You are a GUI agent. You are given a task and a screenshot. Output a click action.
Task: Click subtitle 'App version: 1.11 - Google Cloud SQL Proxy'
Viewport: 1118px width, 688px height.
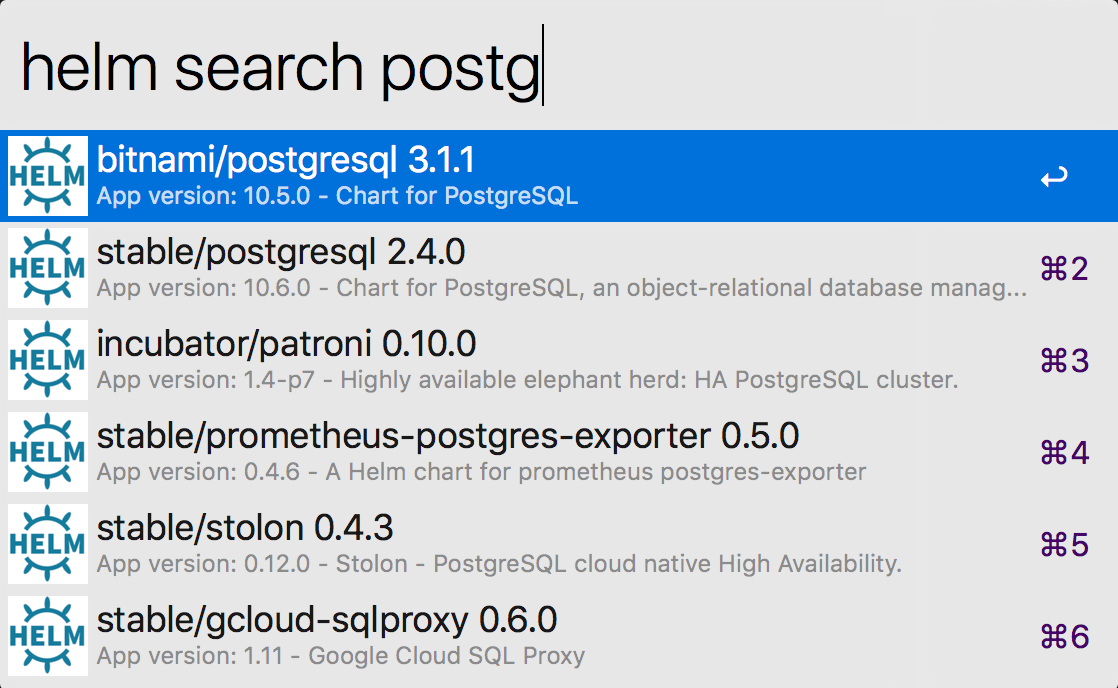(341, 656)
